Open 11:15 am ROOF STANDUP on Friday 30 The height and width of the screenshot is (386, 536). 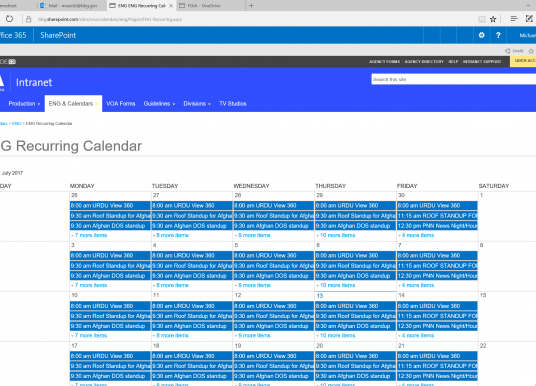coord(437,216)
